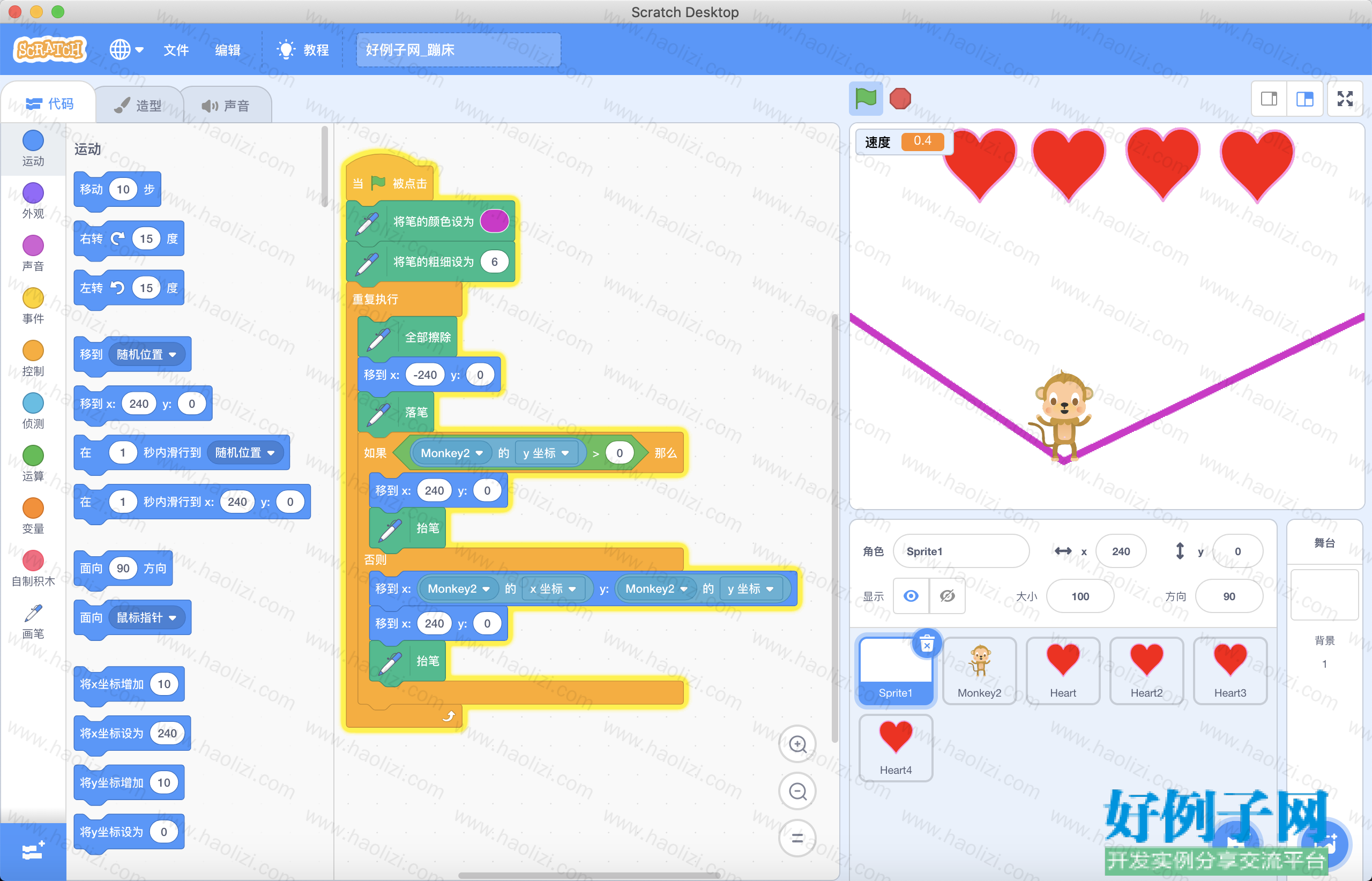
Task: Click the 移动 10 步 block
Action: (117, 189)
